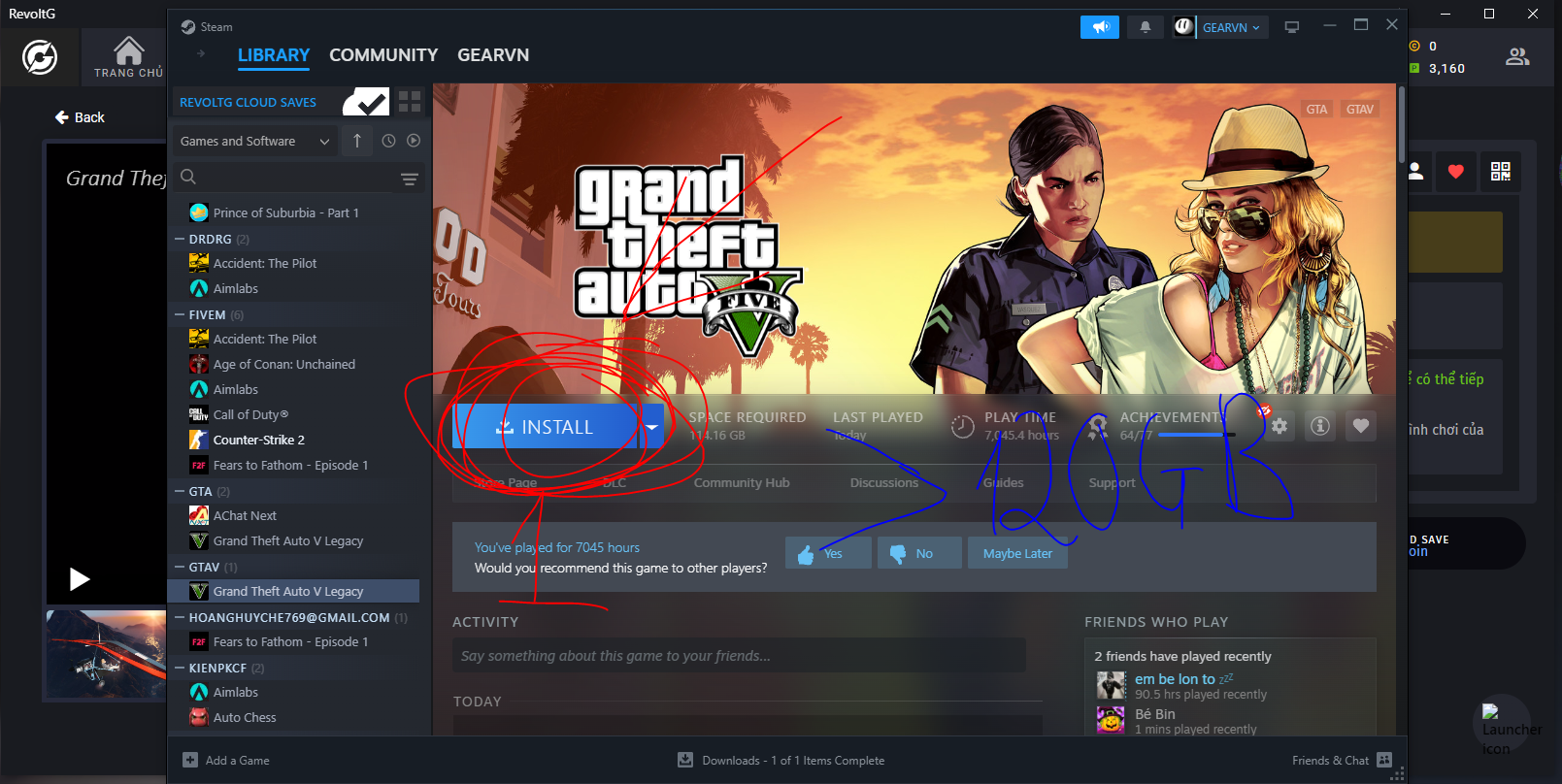The height and width of the screenshot is (784, 1562).
Task: Click the Steam announcements megaphone icon
Action: pos(1100,27)
